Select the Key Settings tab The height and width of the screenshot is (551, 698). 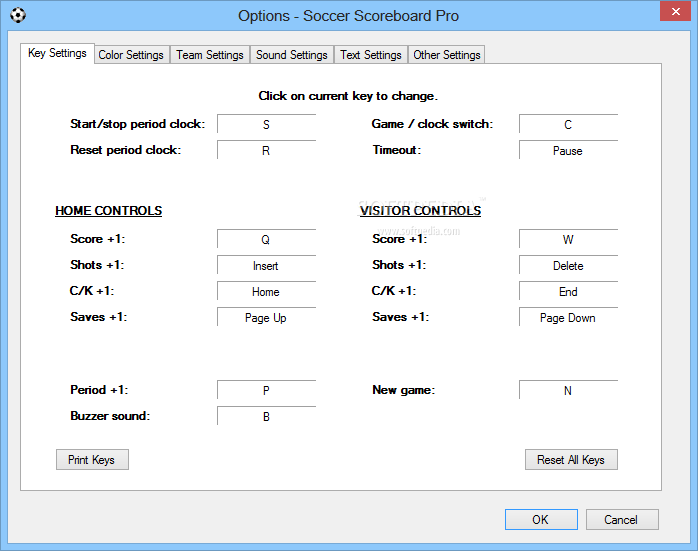[57, 53]
